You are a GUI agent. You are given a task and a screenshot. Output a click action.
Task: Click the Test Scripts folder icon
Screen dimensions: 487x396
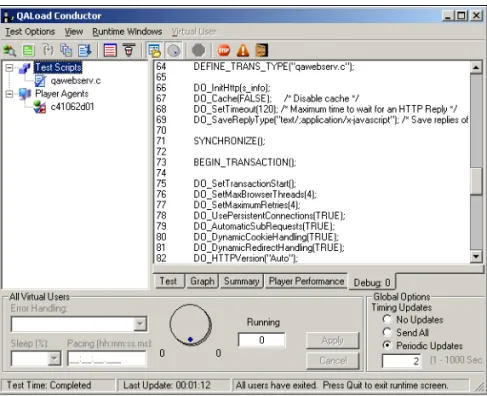[x=25, y=68]
